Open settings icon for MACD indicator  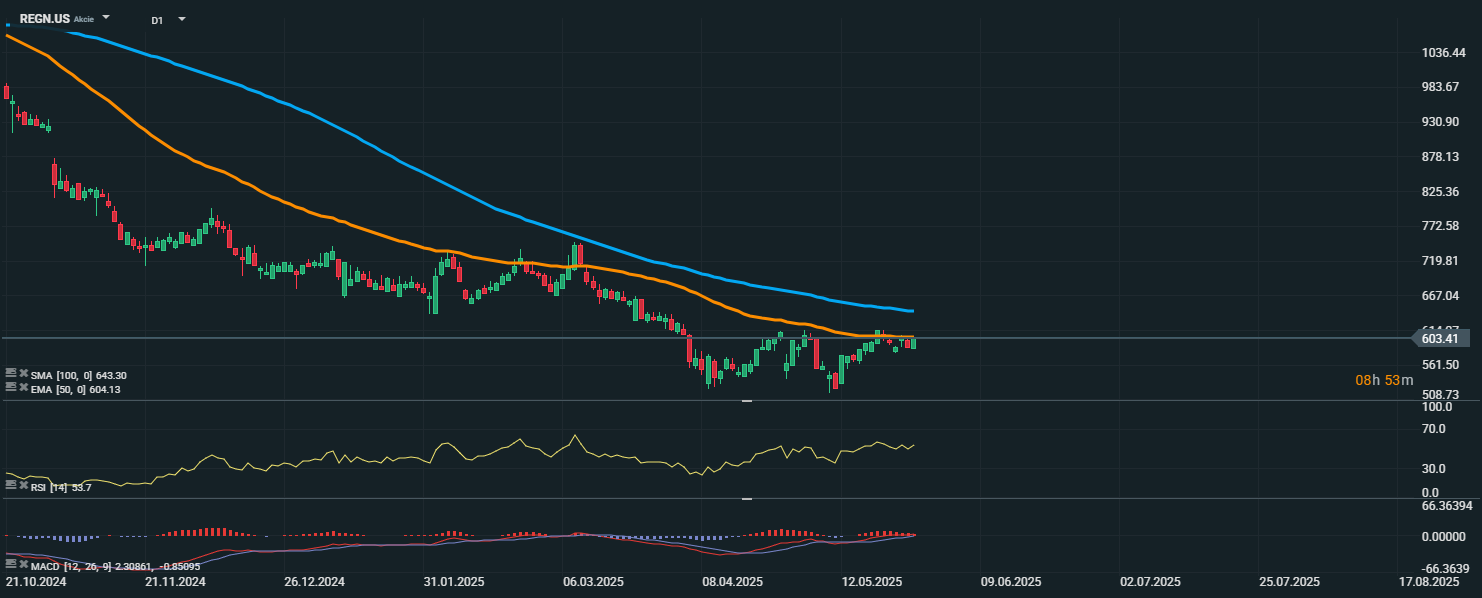click(x=11, y=567)
